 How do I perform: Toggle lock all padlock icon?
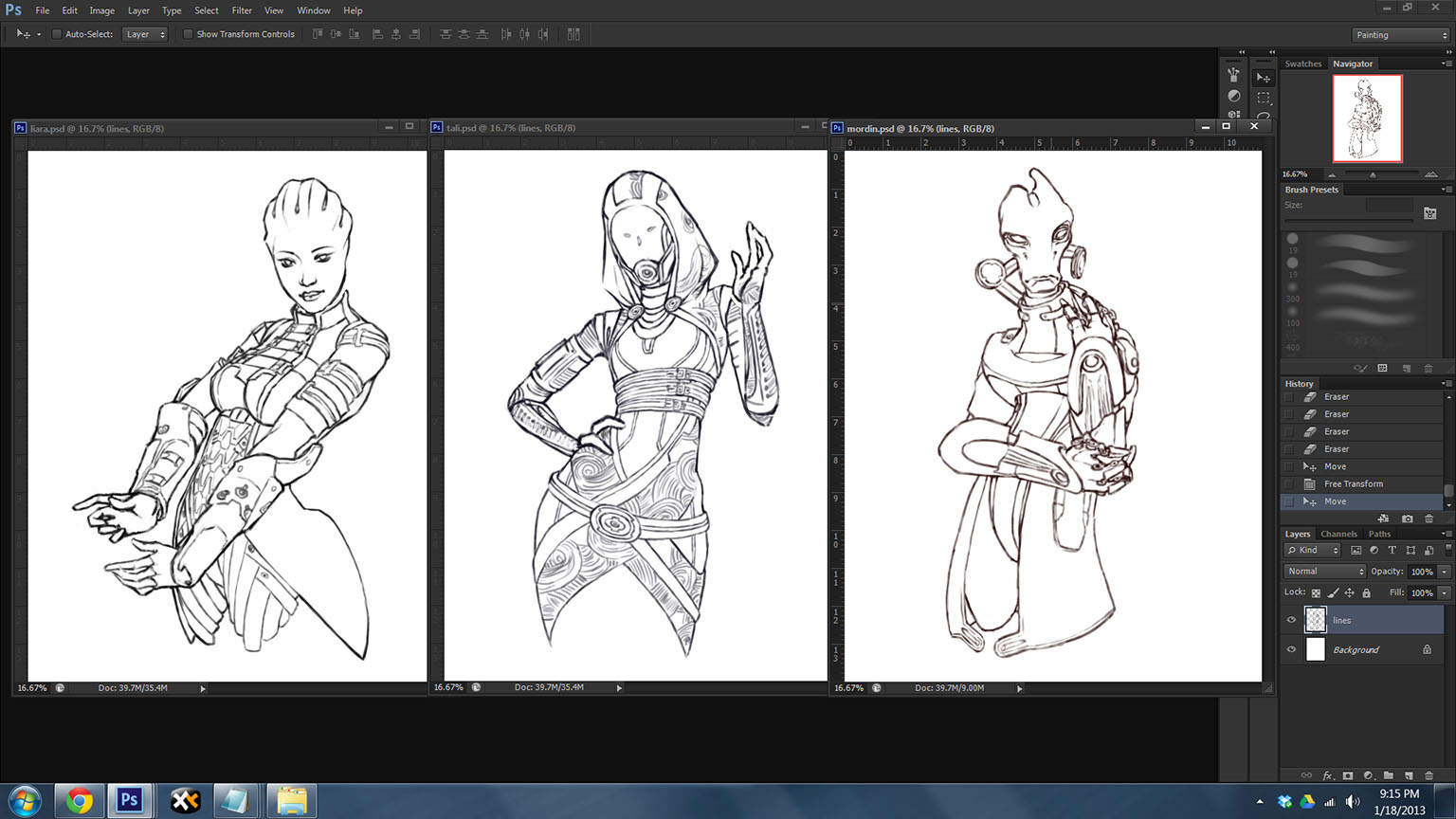tap(1367, 593)
